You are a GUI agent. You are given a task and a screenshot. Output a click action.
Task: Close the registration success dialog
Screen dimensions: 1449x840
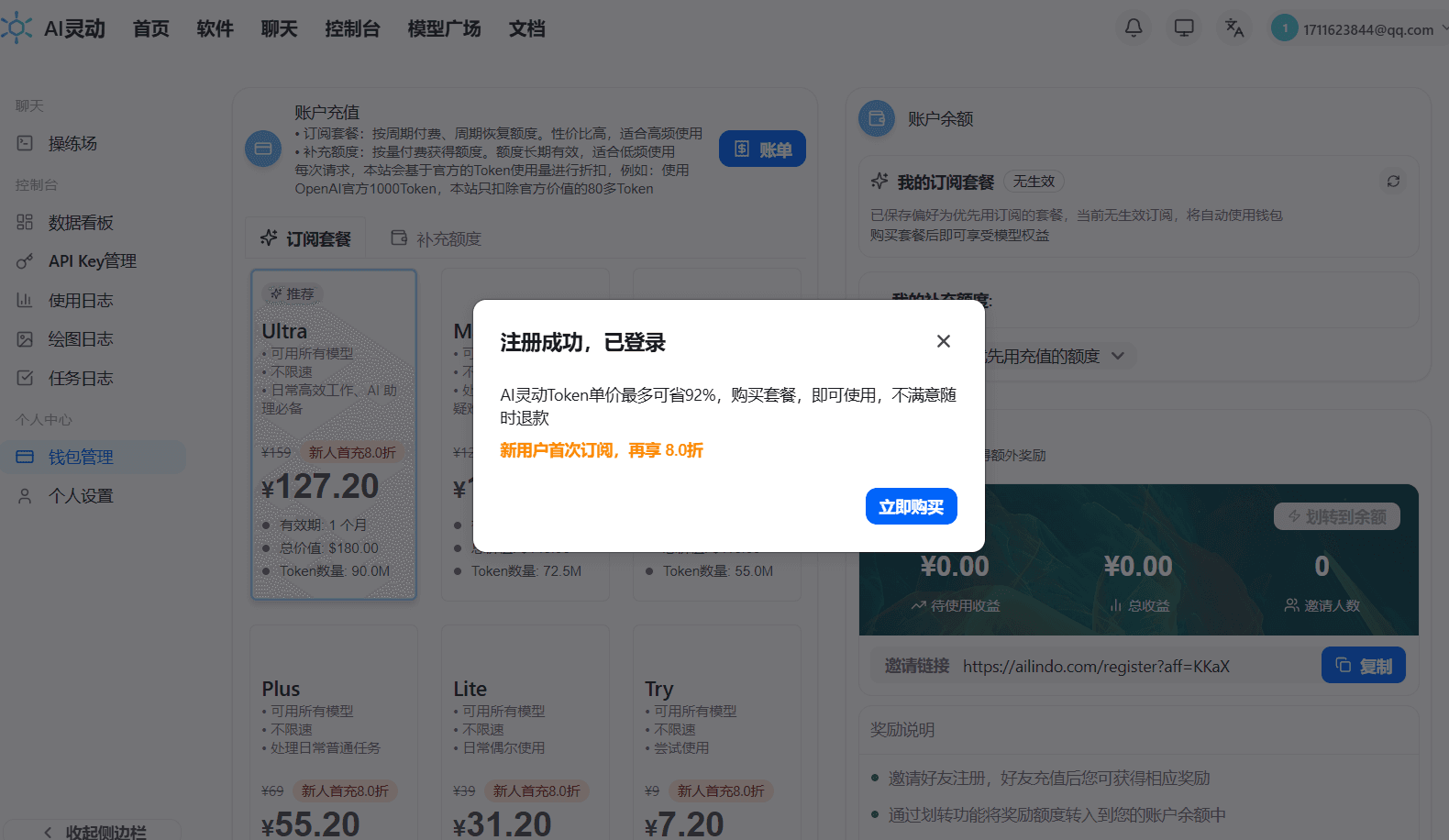click(943, 341)
